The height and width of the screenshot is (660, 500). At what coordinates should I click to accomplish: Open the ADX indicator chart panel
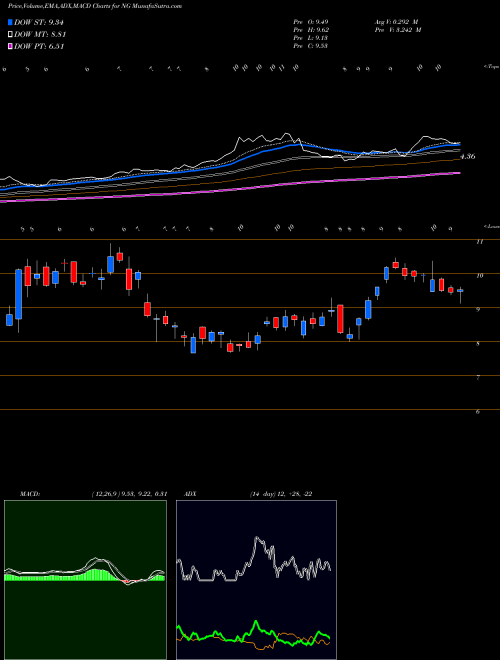point(256,580)
